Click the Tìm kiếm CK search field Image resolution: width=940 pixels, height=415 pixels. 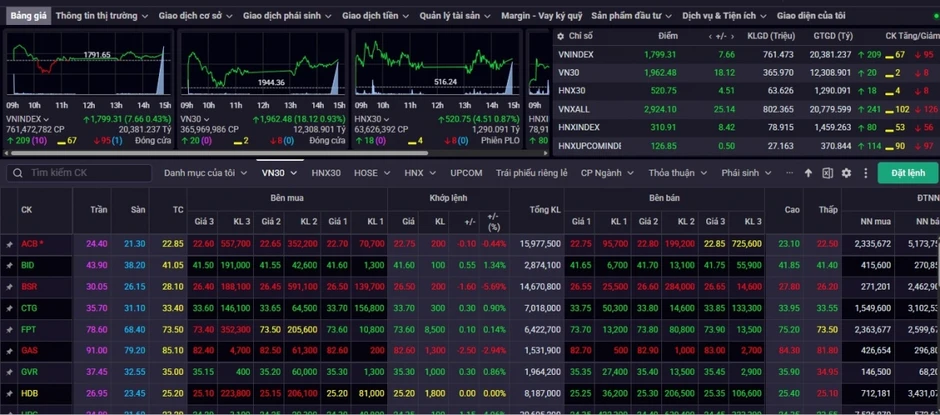click(79, 173)
